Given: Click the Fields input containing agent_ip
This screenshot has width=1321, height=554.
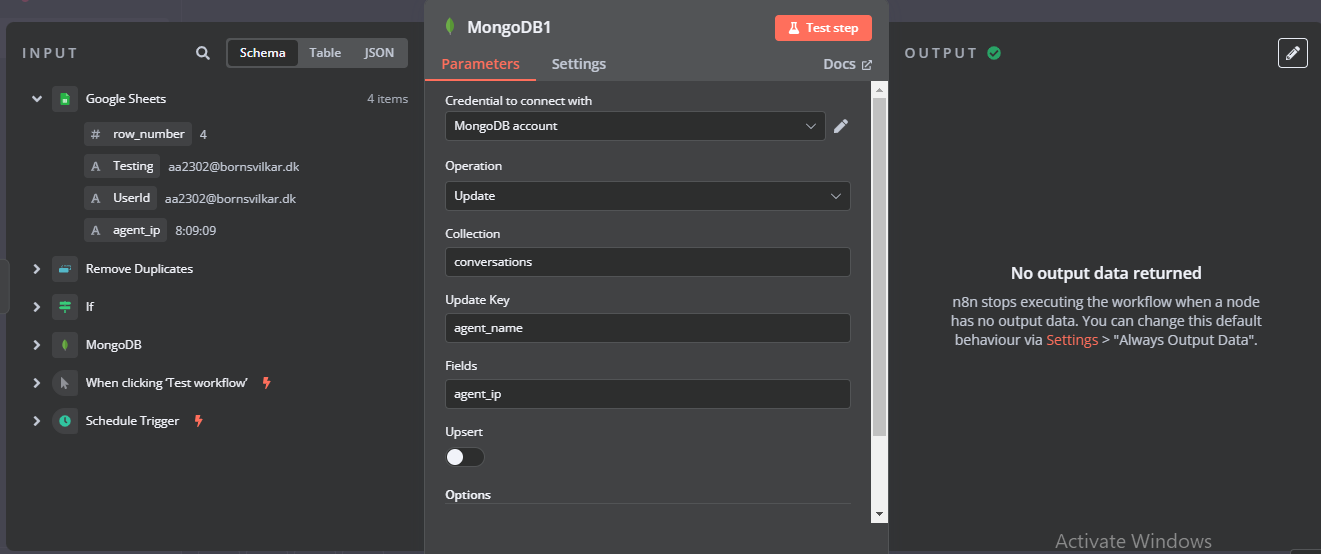Looking at the screenshot, I should 647,394.
